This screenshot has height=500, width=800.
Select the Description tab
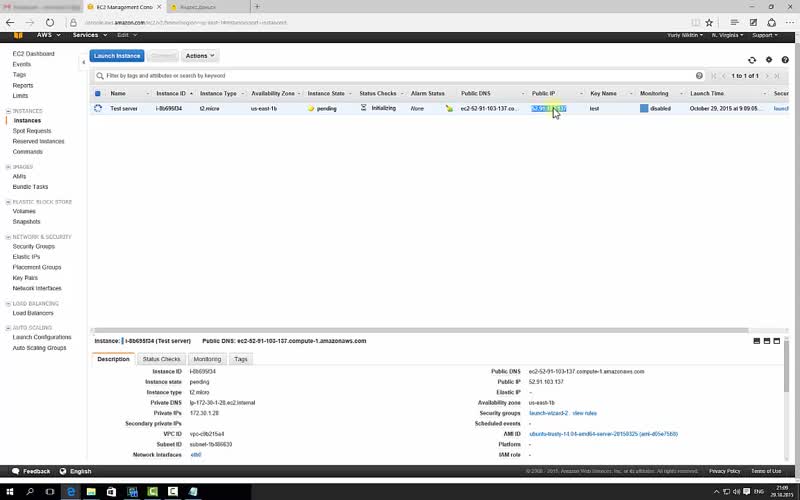point(113,359)
